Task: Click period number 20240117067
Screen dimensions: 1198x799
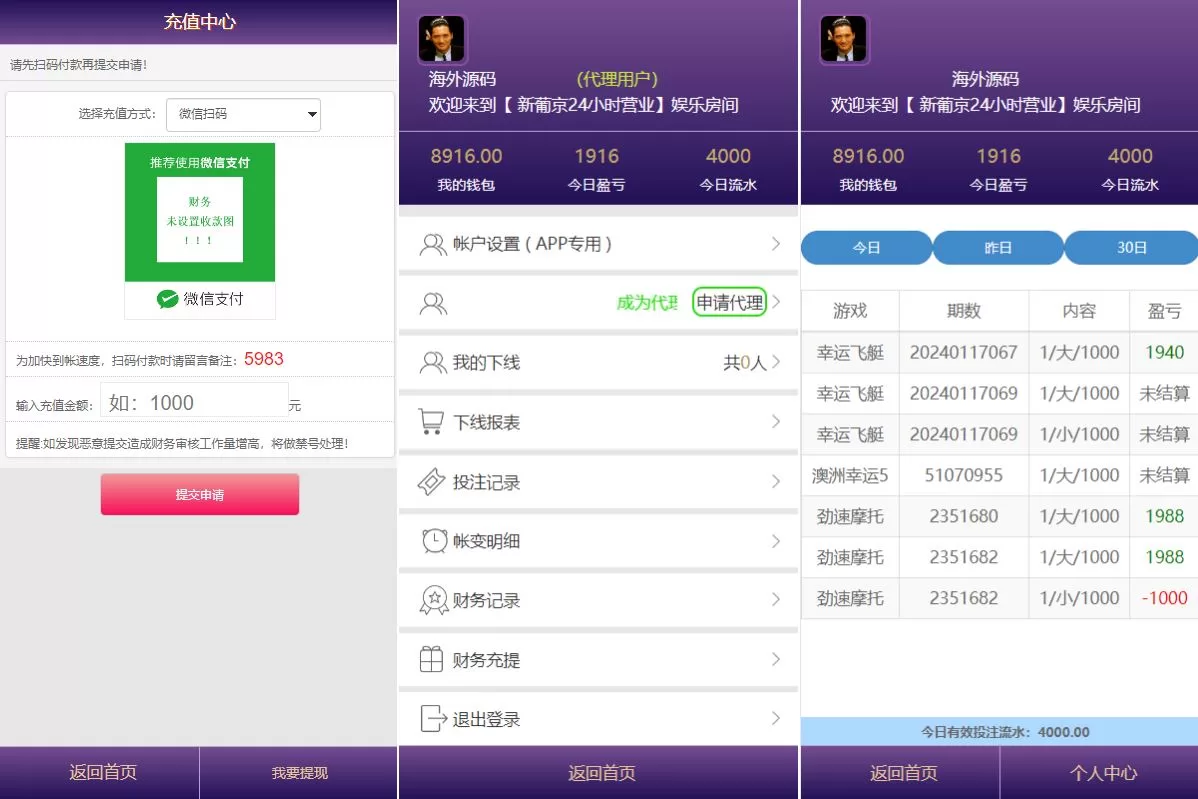Action: click(x=963, y=352)
